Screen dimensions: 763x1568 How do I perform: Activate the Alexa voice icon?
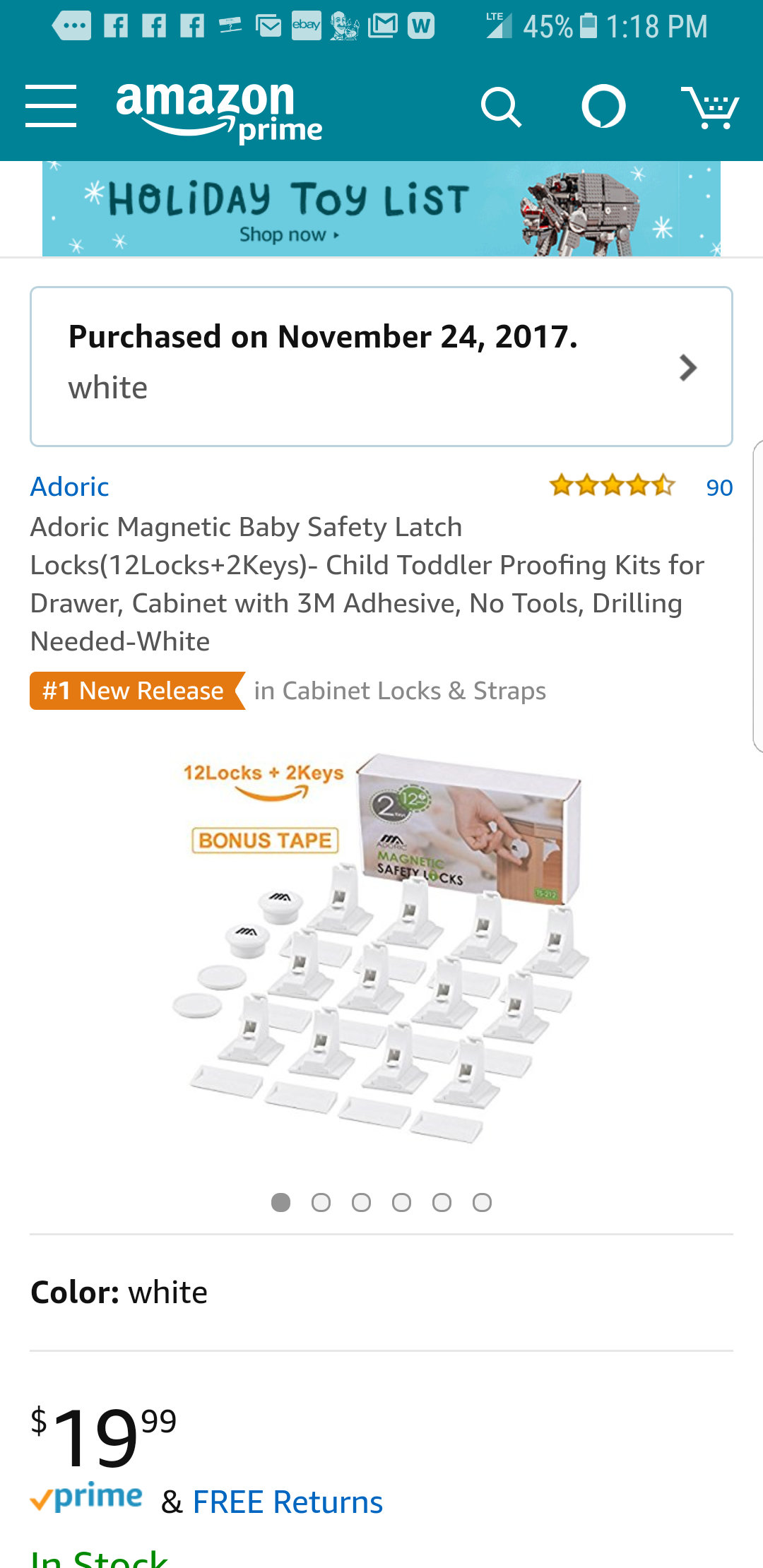point(603,107)
